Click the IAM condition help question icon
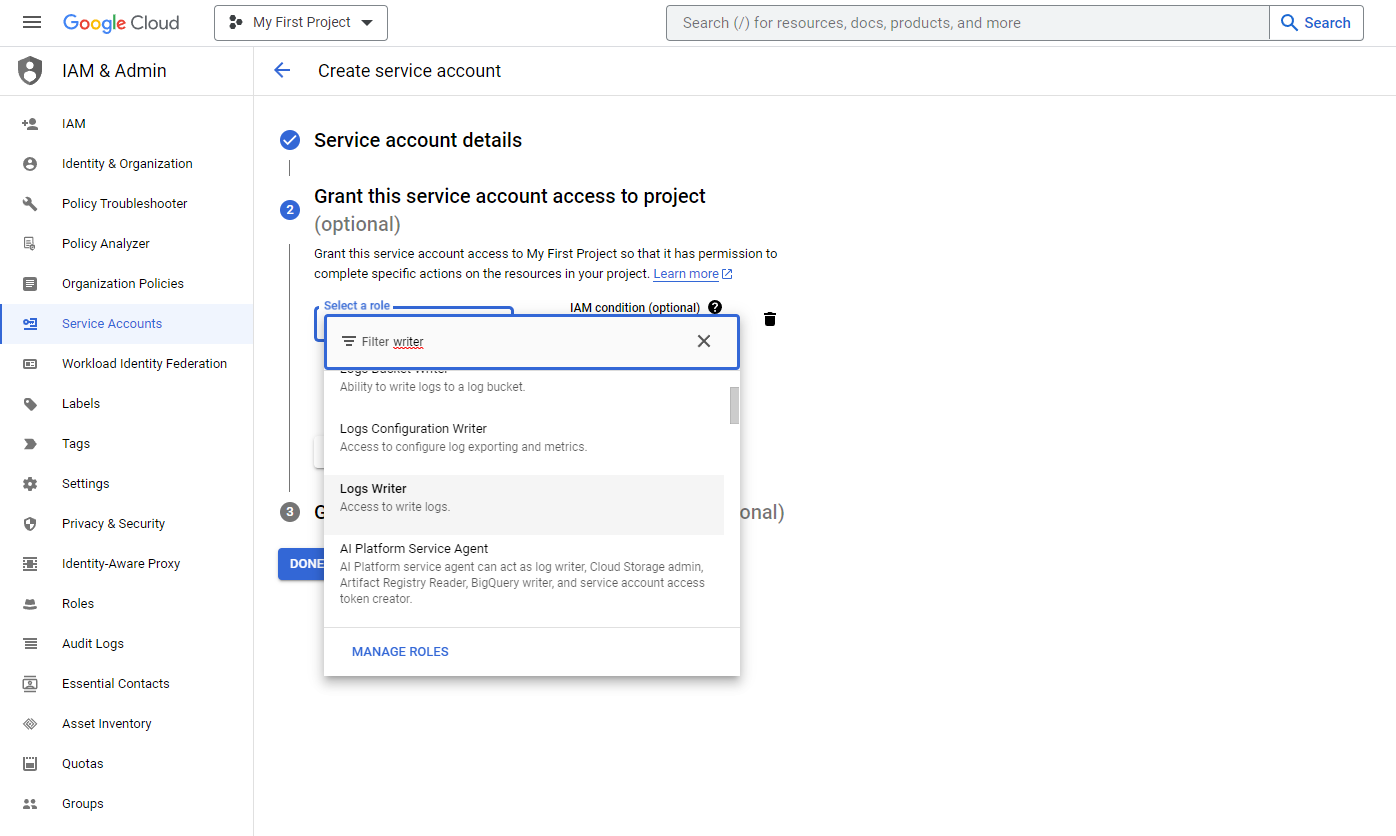 714,308
